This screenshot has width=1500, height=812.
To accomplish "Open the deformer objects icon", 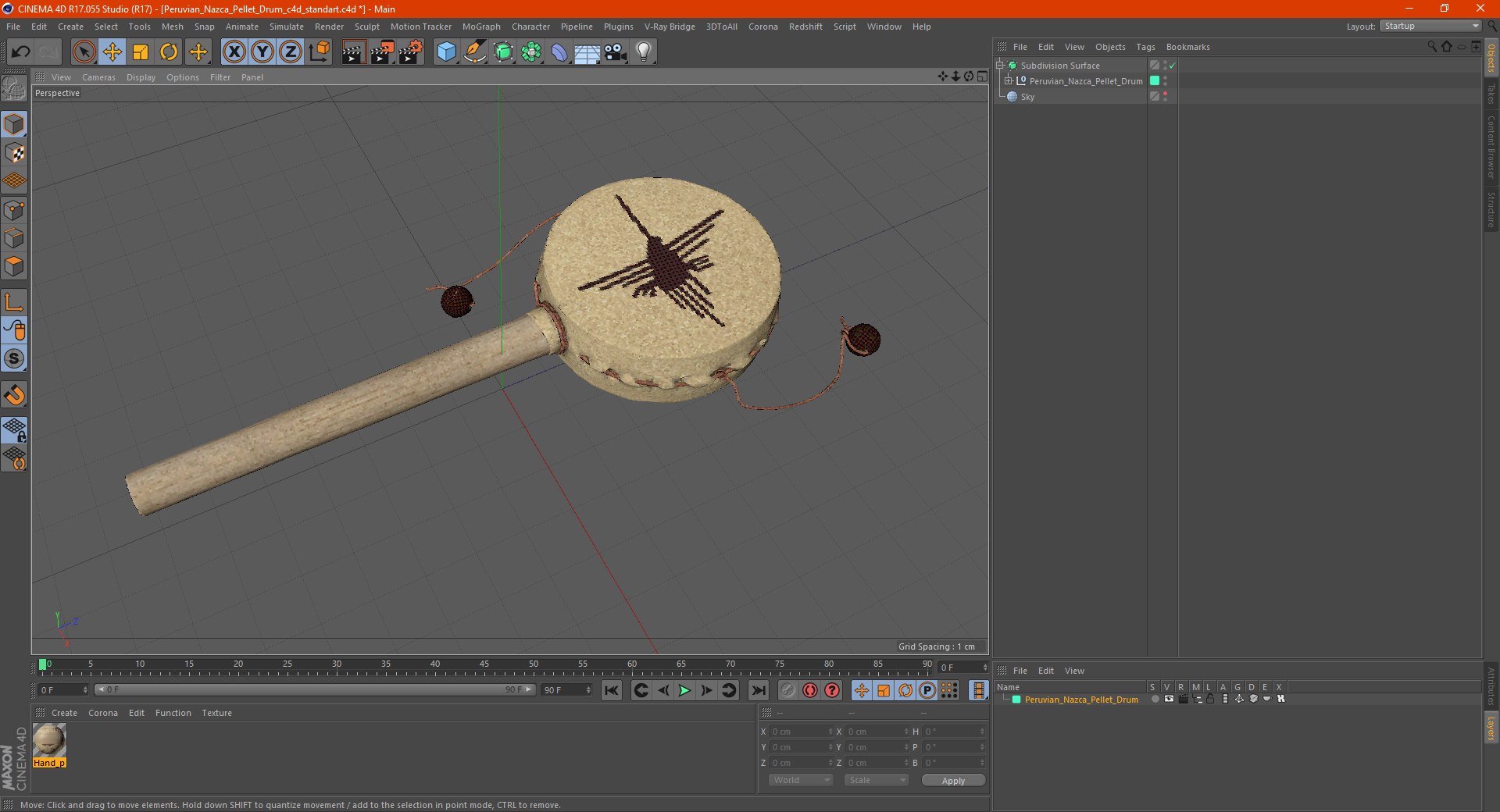I will coord(559,52).
